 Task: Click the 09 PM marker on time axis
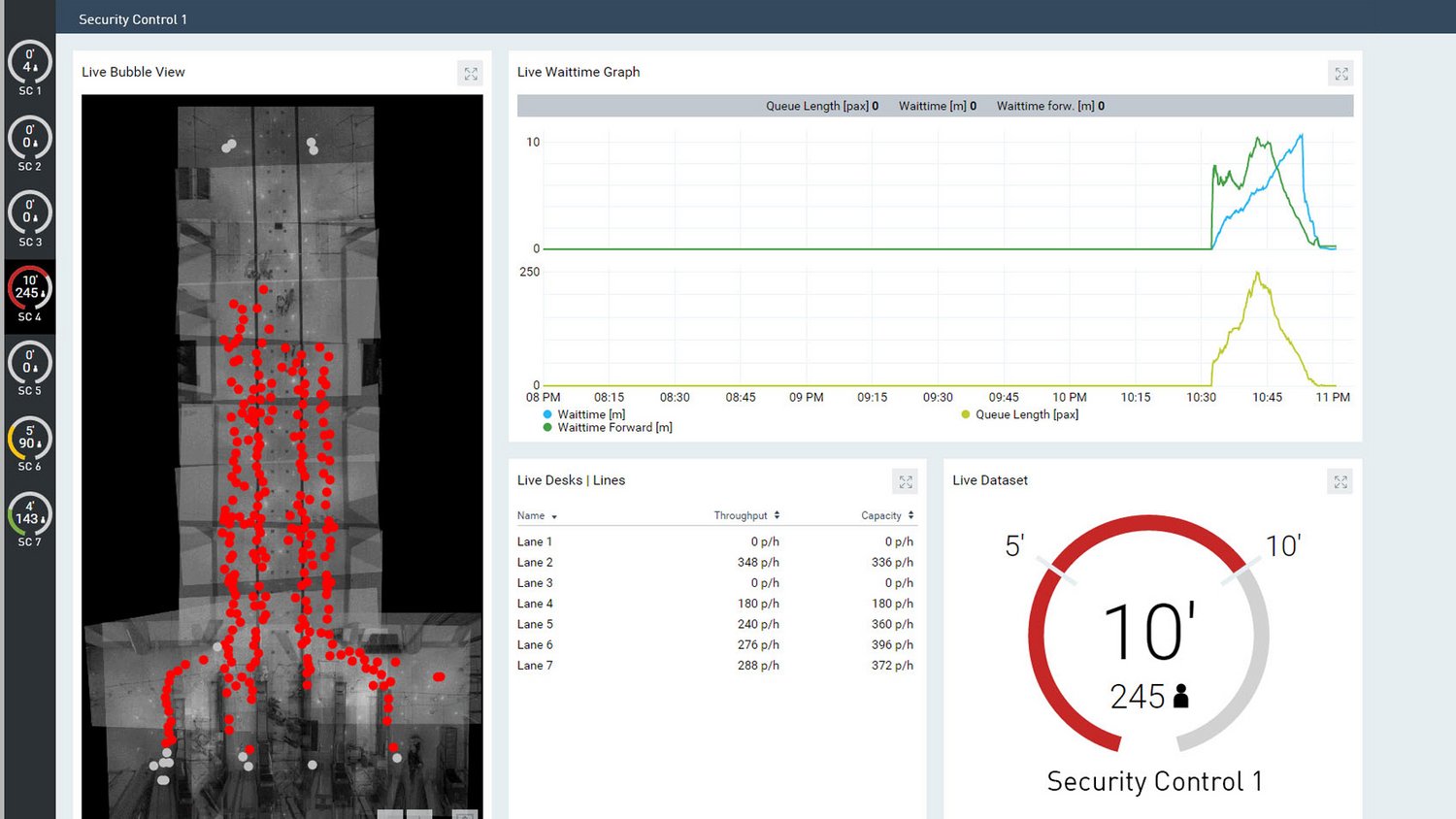pyautogui.click(x=806, y=397)
